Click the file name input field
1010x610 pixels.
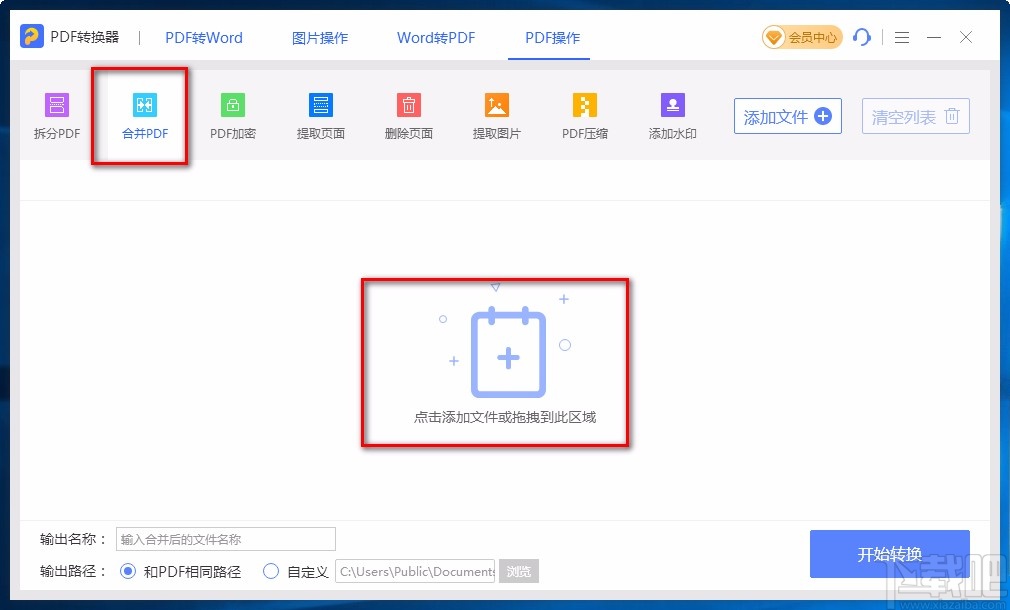225,539
